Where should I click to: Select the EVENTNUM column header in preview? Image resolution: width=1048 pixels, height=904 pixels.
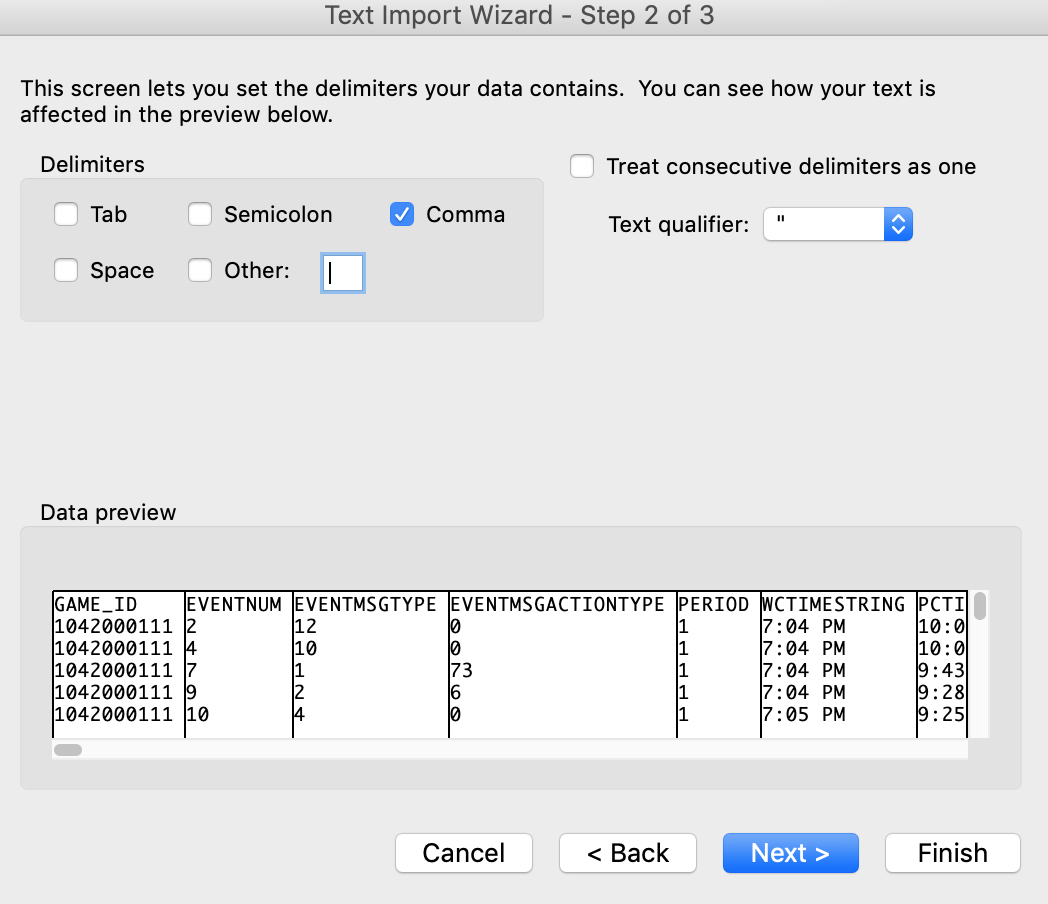[234, 605]
